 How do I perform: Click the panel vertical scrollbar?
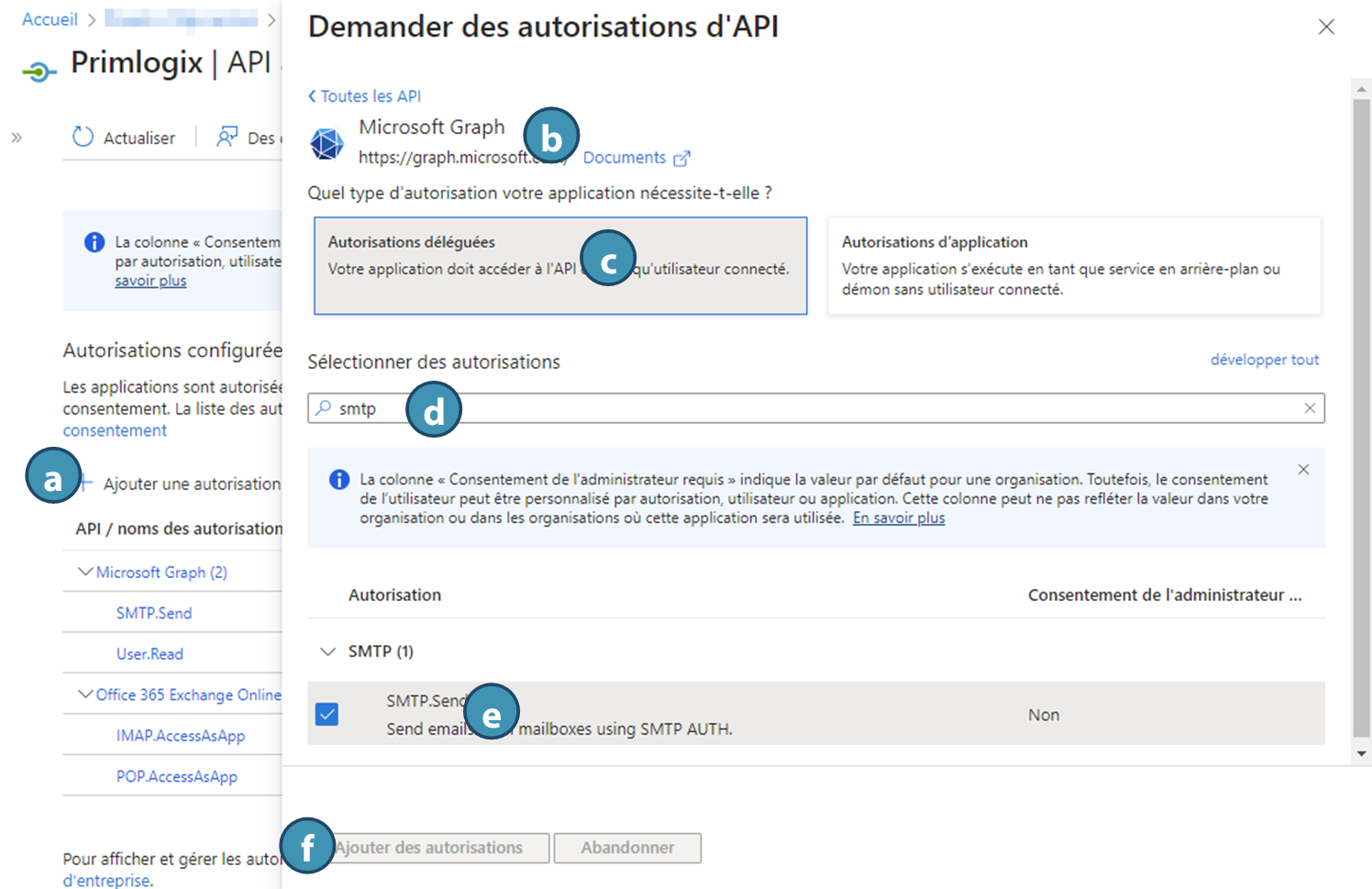tap(1361, 413)
